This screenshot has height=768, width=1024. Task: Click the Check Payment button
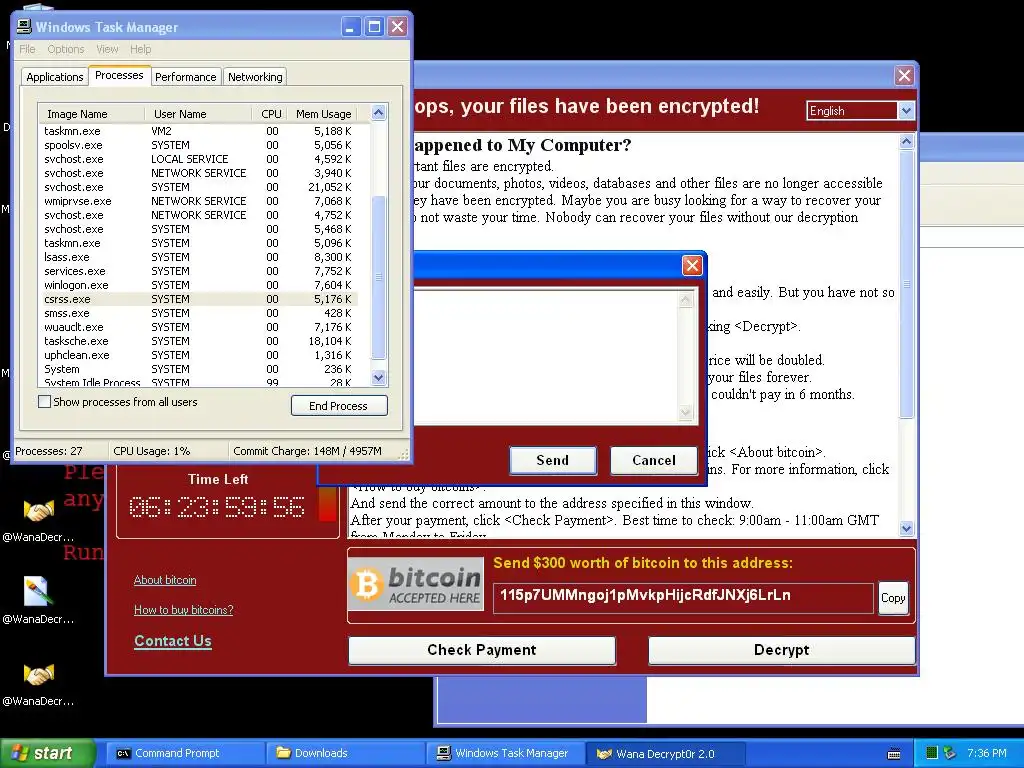(x=482, y=650)
